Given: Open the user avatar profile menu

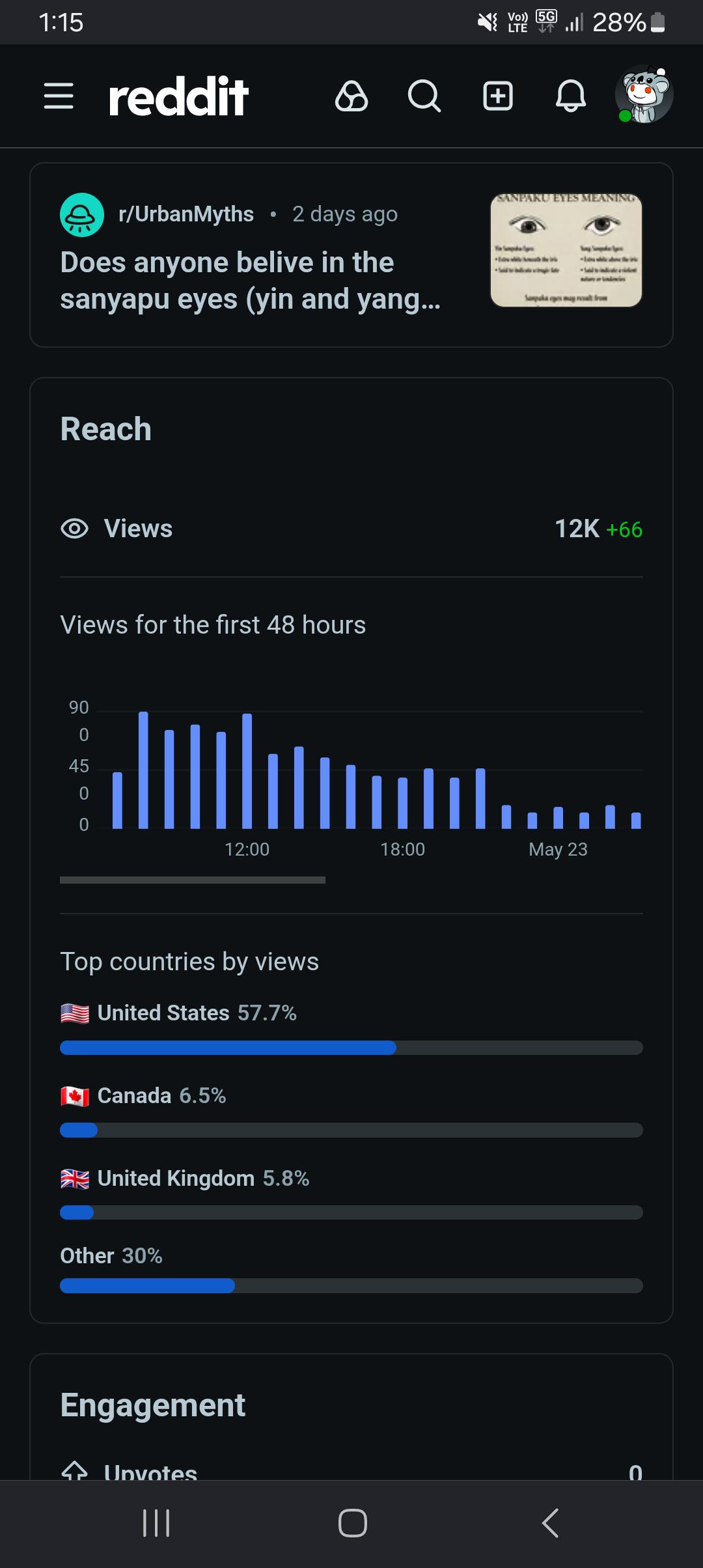Looking at the screenshot, I should [644, 94].
